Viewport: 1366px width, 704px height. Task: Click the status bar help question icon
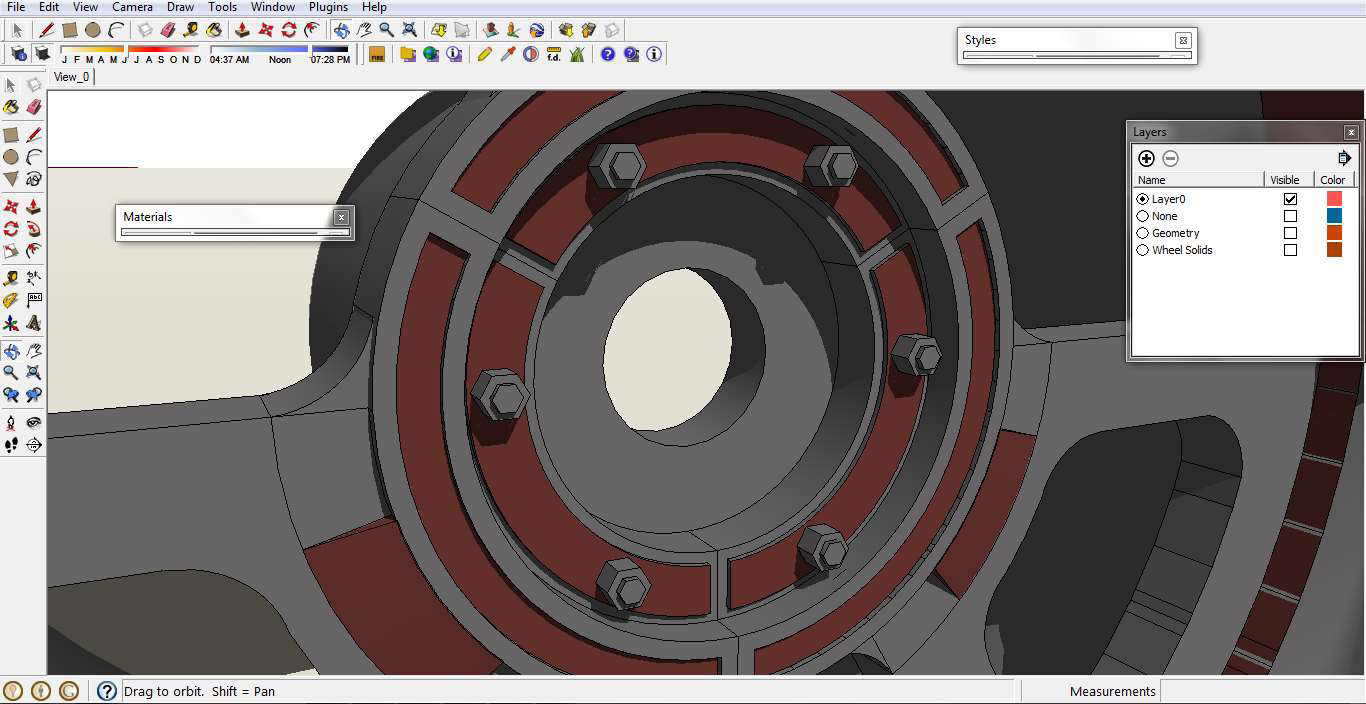pyautogui.click(x=107, y=690)
